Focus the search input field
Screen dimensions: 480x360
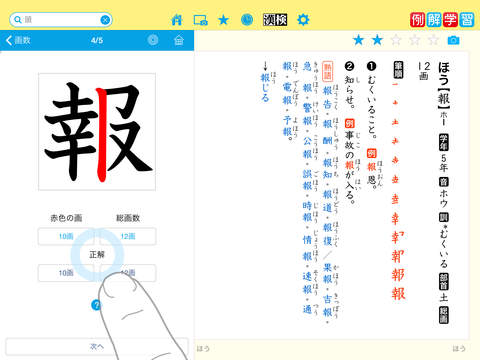61,20
